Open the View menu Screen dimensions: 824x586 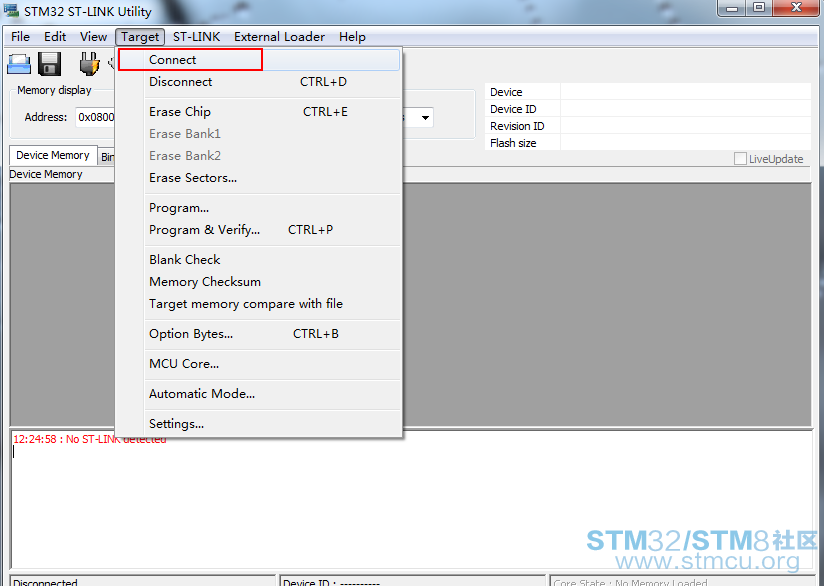point(93,37)
